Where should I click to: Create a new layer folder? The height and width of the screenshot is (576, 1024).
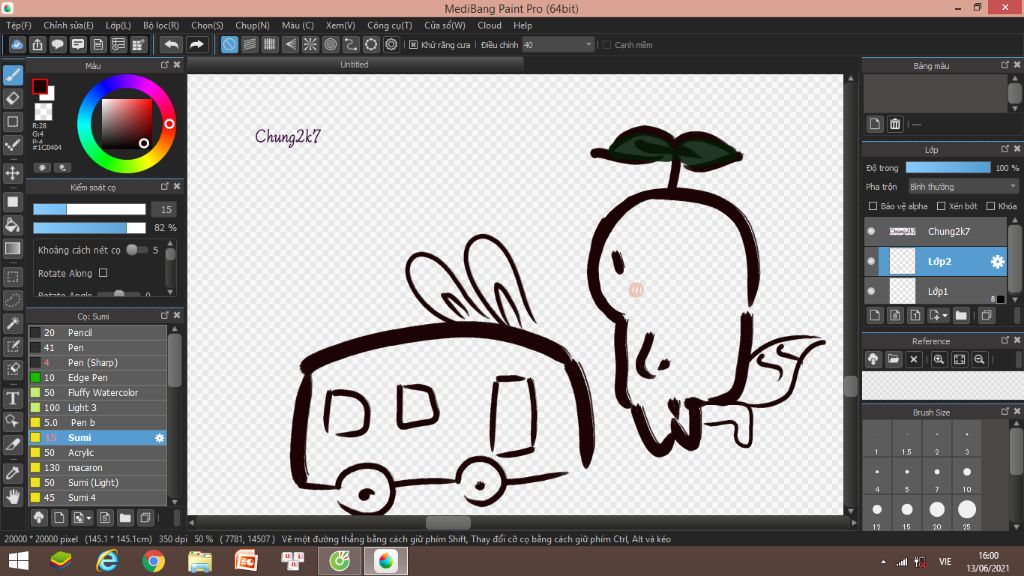point(961,316)
